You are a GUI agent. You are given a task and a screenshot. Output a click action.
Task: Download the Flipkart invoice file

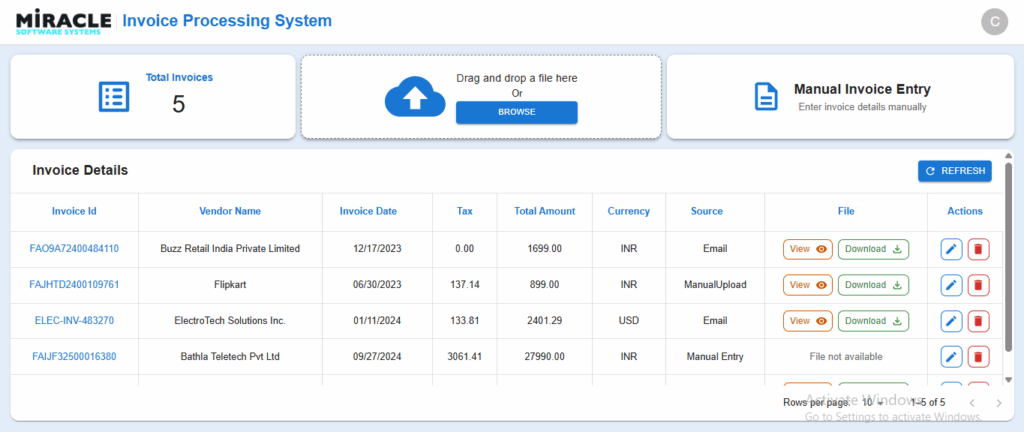tap(873, 285)
